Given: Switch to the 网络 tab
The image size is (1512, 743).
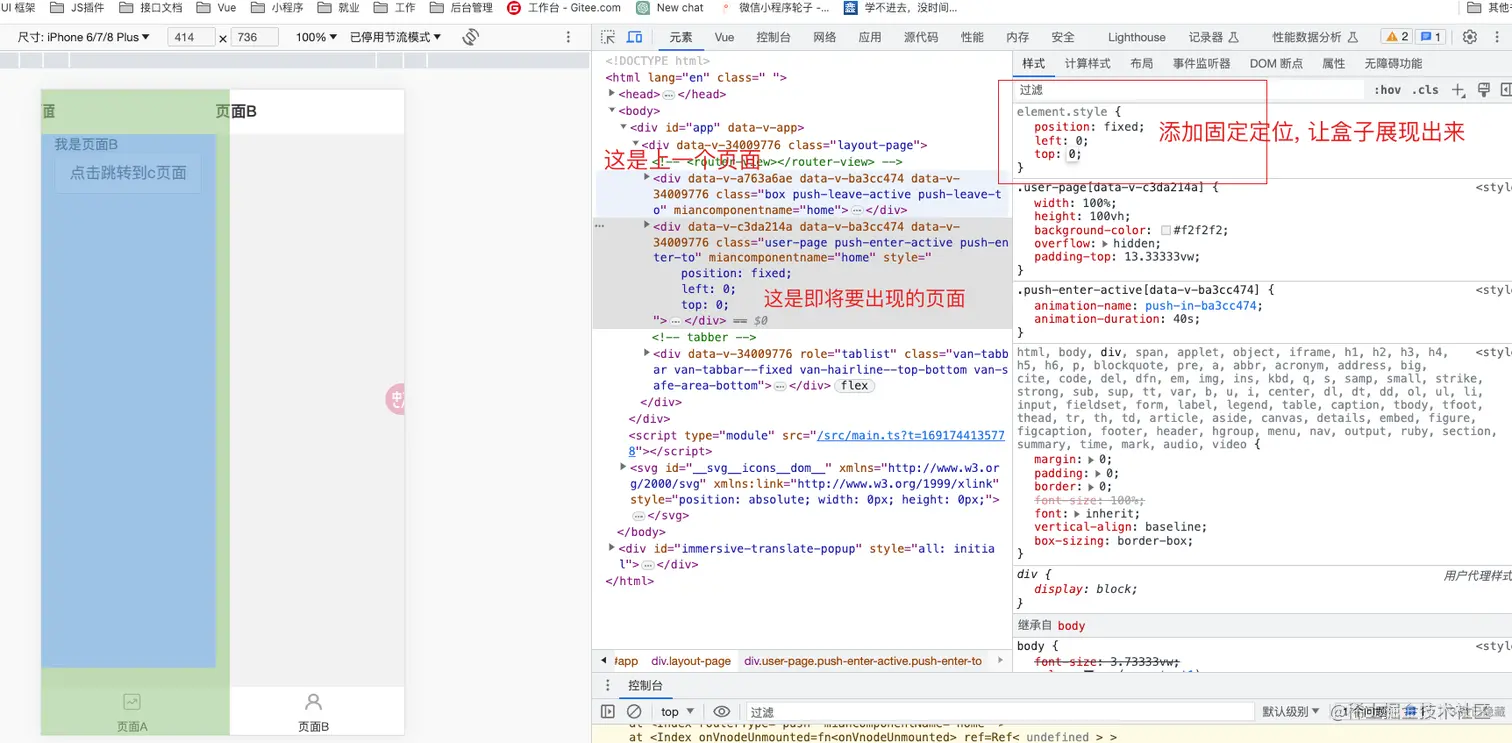Looking at the screenshot, I should (x=825, y=37).
